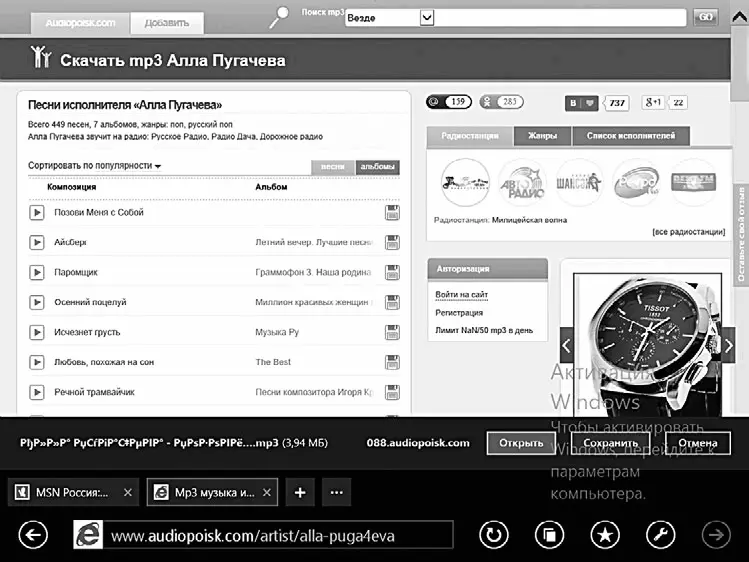Click the browser forward arrow button

[716, 535]
